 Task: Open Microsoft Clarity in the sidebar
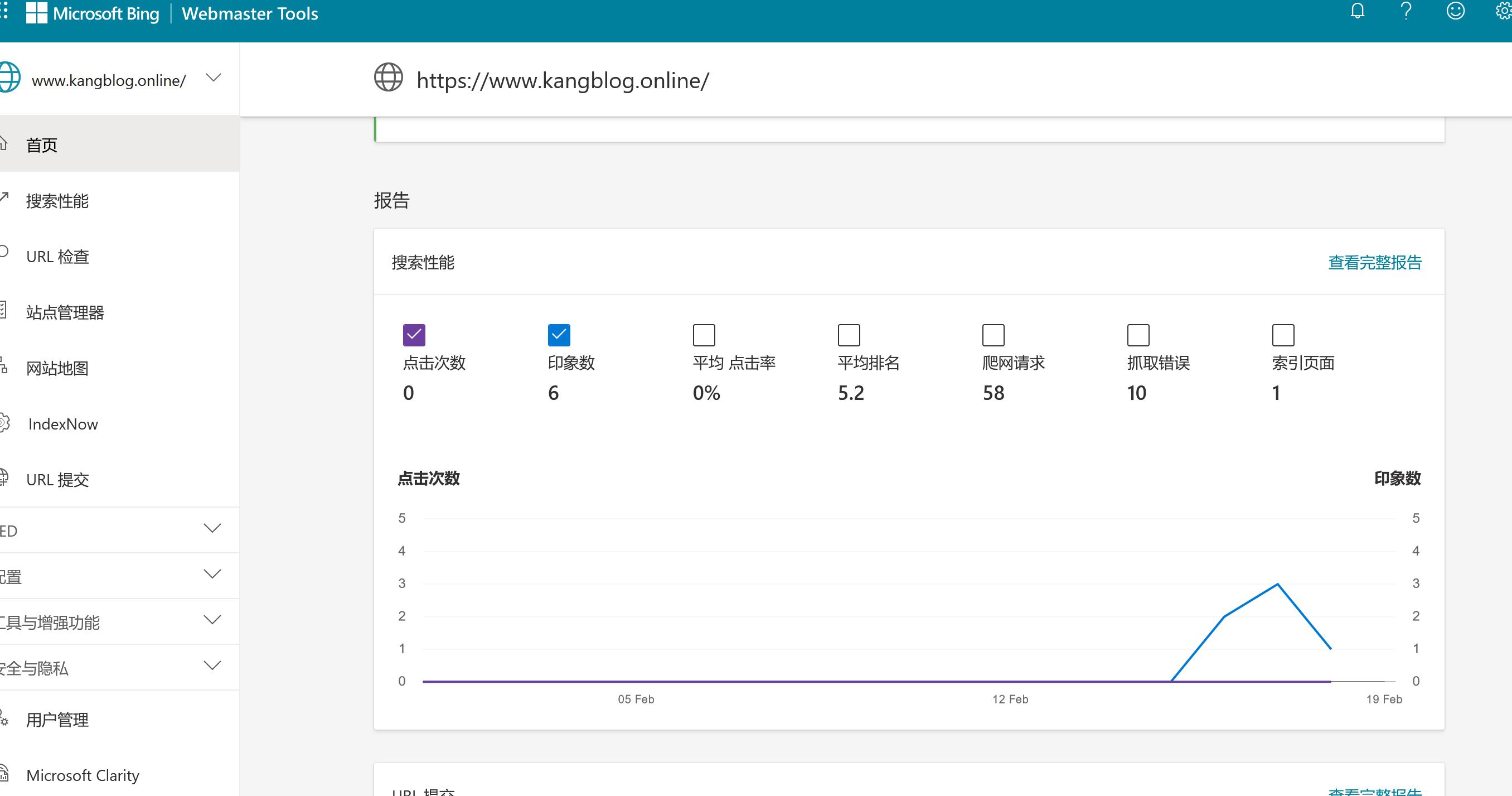120,775
